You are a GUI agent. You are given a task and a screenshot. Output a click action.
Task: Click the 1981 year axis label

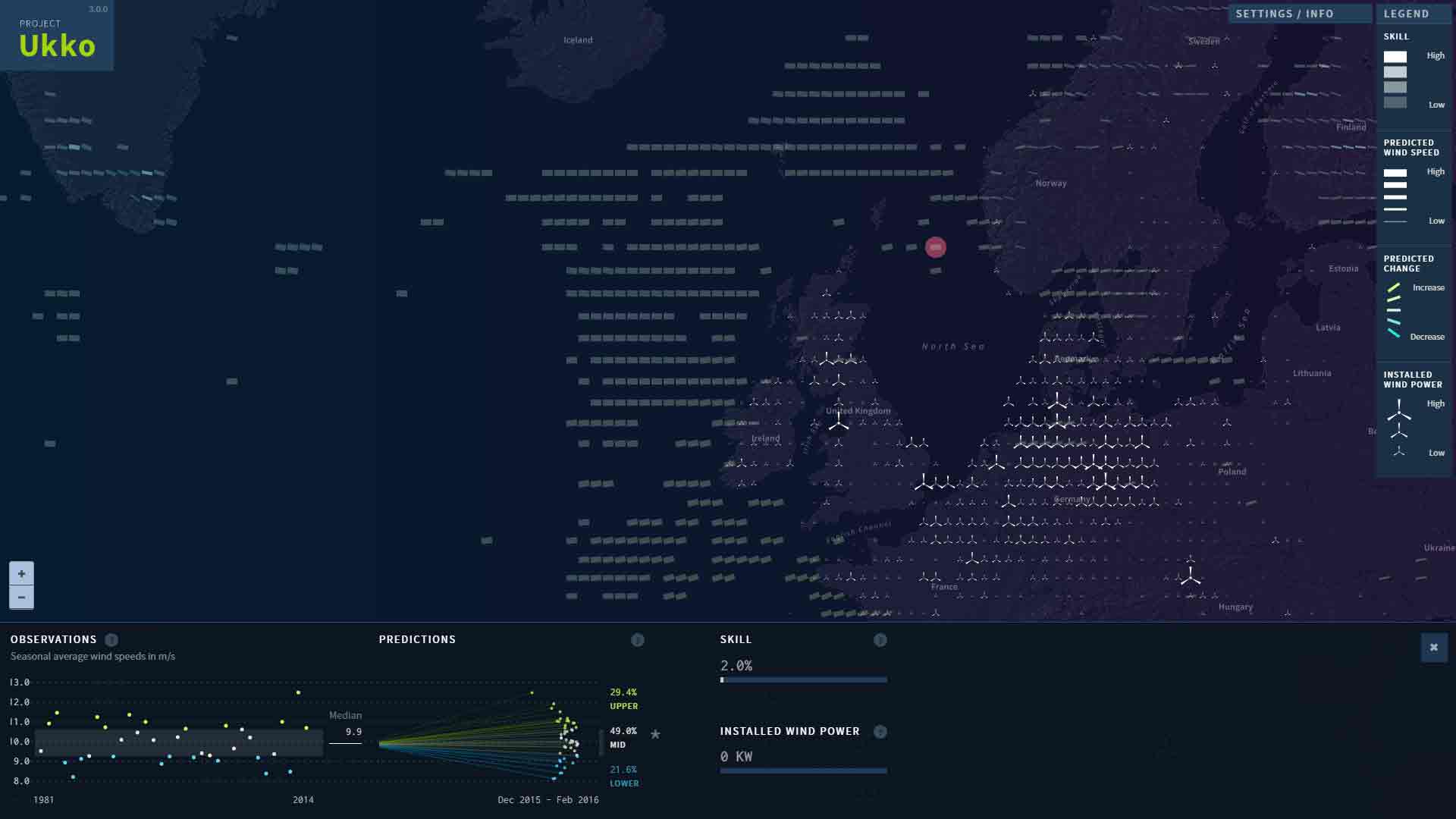[x=44, y=800]
